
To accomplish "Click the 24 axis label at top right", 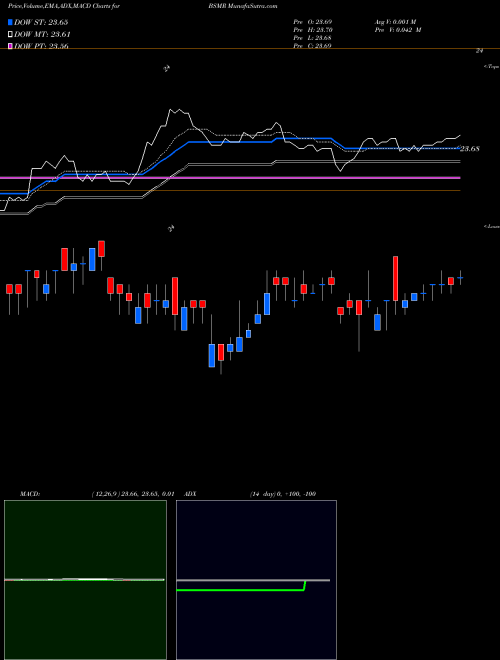I will pyautogui.click(x=479, y=51).
